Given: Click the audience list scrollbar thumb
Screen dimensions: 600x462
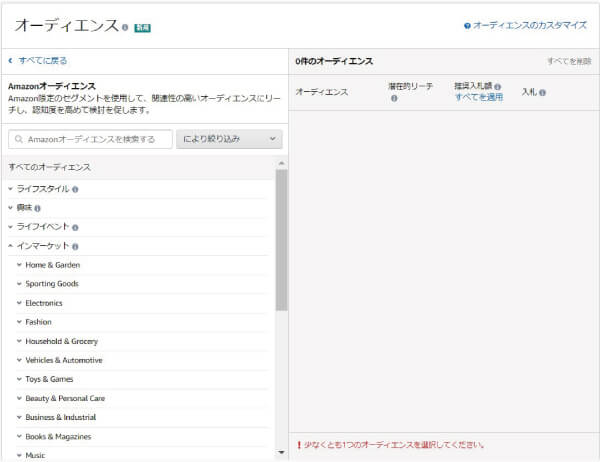Looking at the screenshot, I should [x=282, y=240].
